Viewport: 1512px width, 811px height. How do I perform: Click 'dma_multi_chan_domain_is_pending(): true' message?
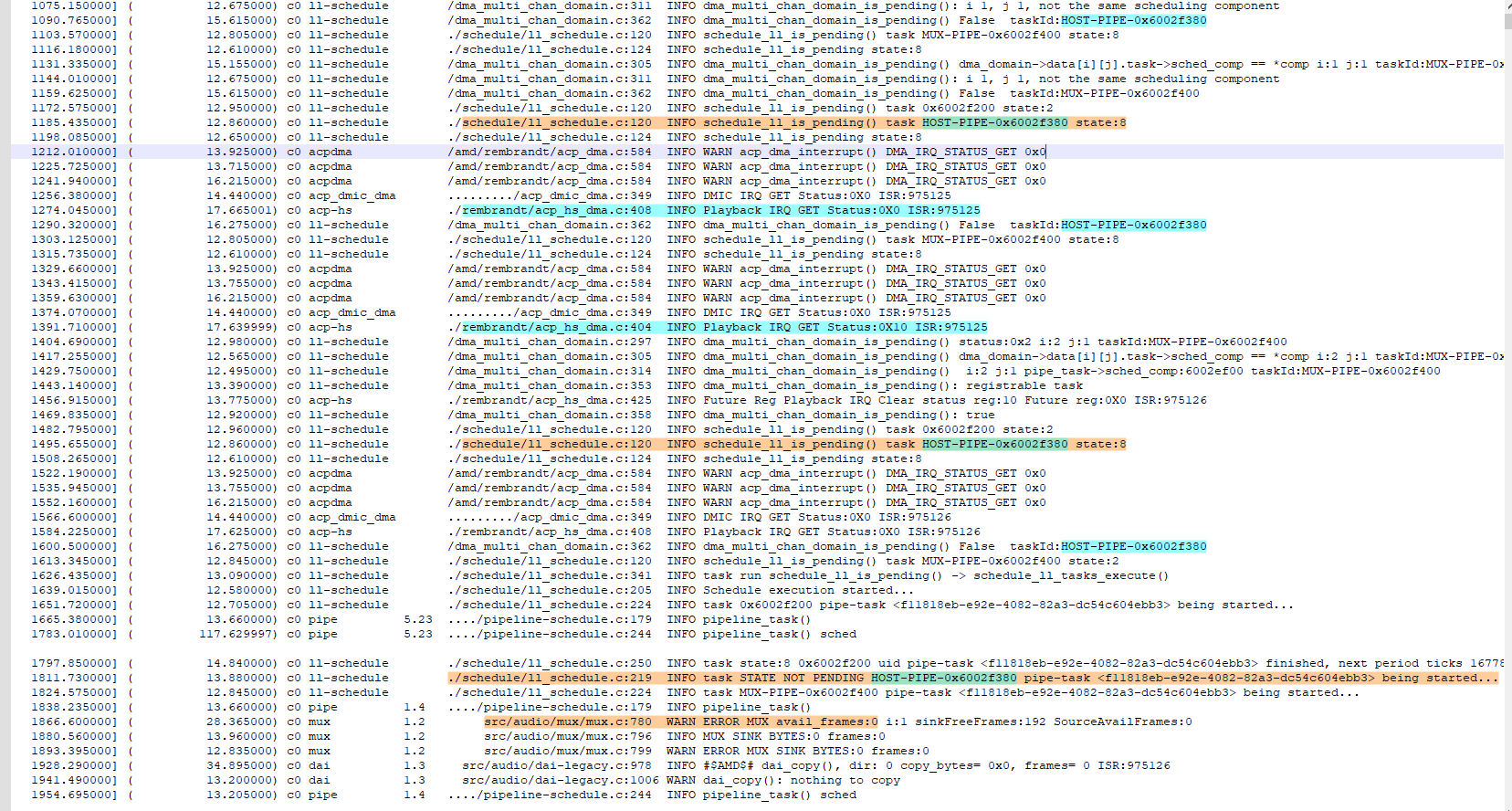849,415
